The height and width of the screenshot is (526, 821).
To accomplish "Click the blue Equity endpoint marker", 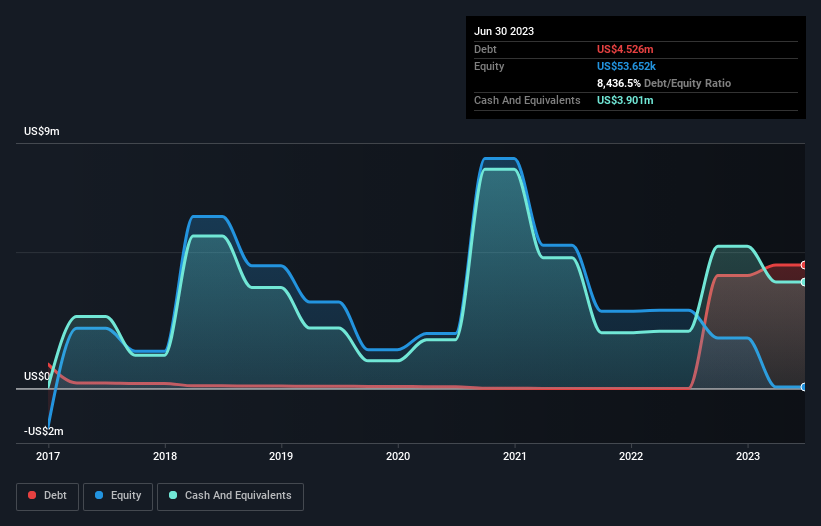I will click(x=804, y=387).
